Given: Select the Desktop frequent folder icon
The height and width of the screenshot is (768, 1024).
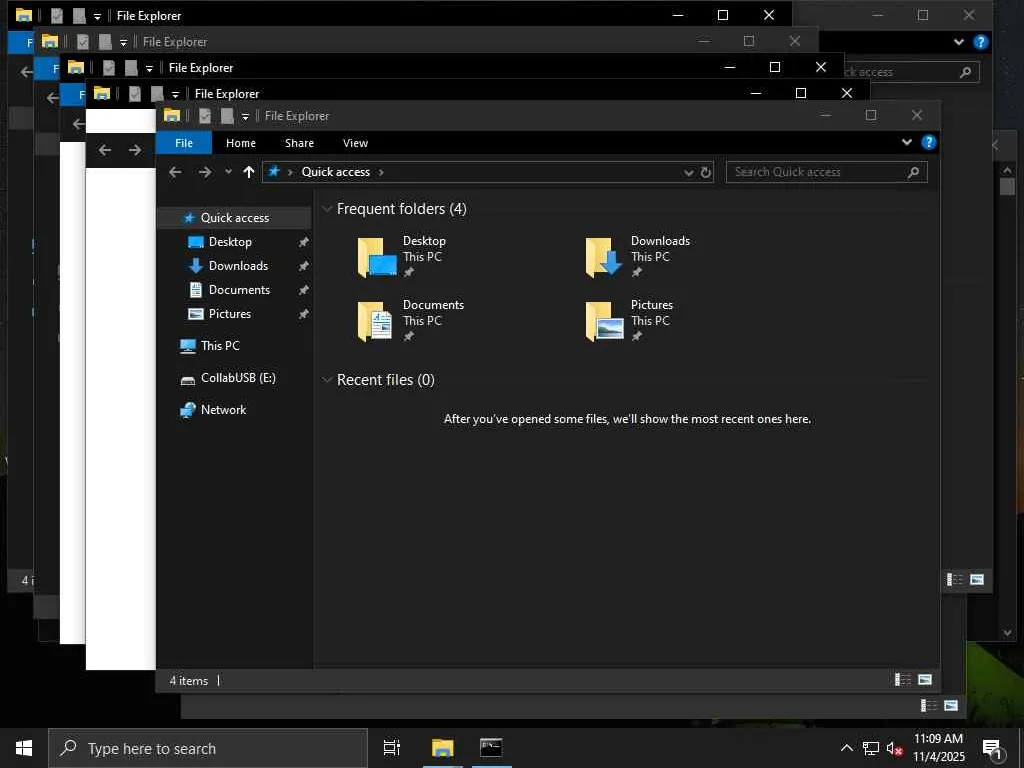Looking at the screenshot, I should click(x=377, y=257).
